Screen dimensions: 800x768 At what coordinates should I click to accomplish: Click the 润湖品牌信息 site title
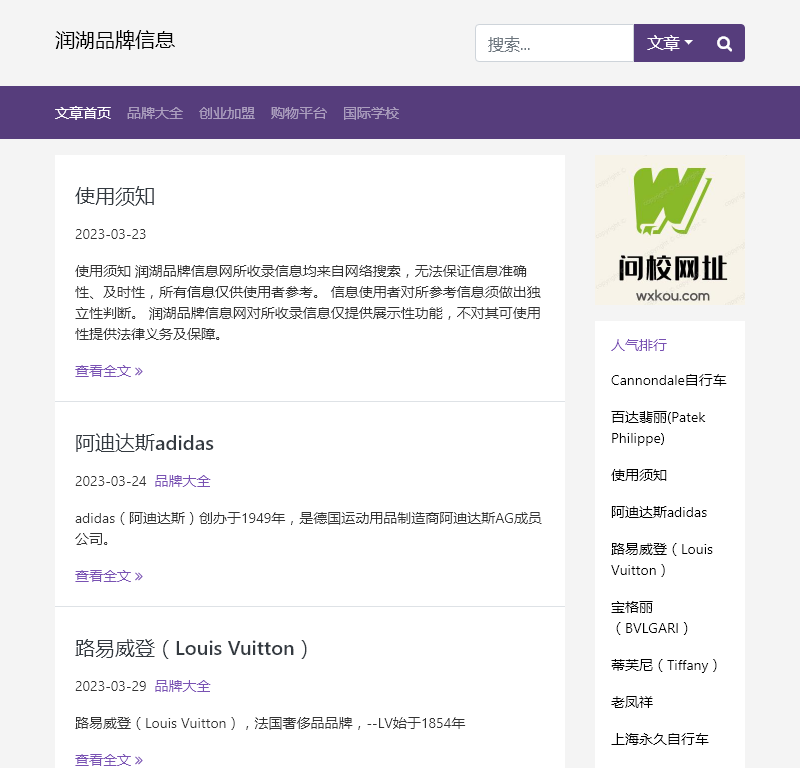pyautogui.click(x=114, y=41)
